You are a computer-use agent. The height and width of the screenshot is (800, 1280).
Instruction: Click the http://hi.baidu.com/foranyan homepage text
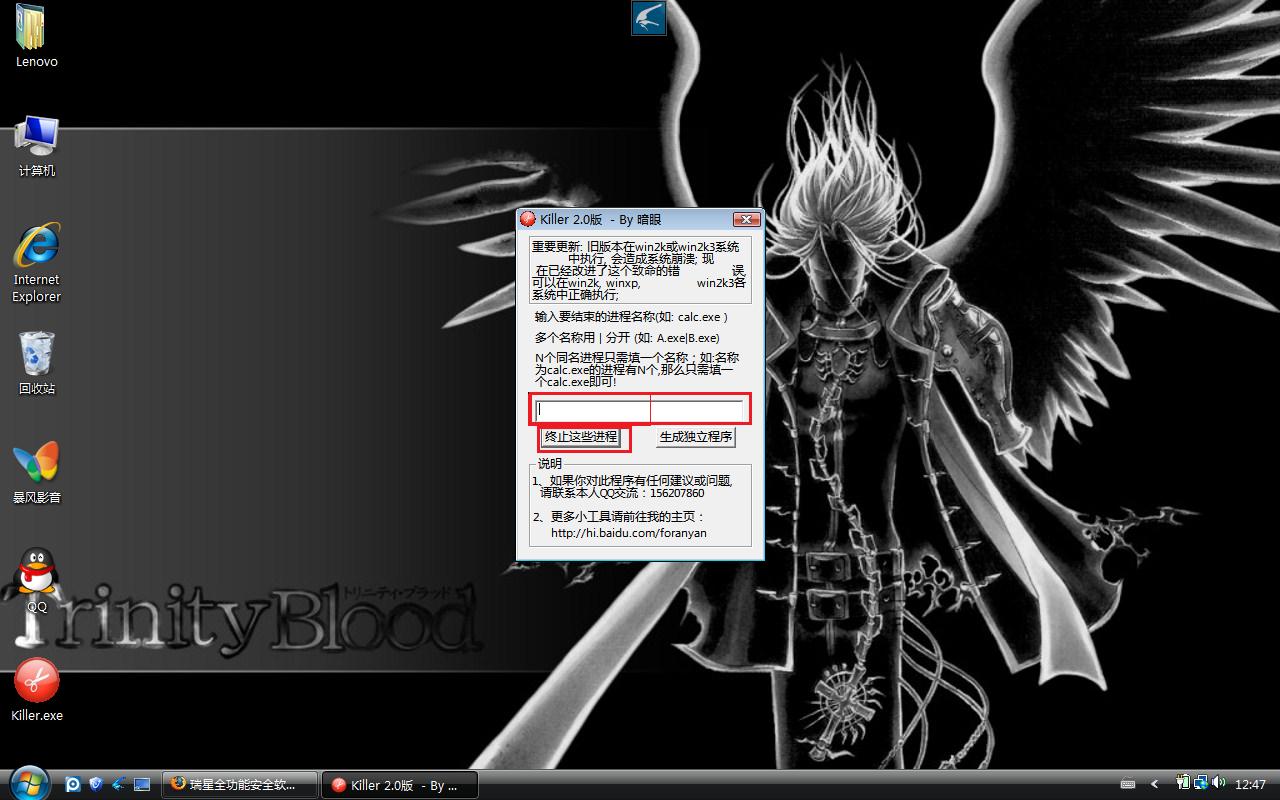(629, 533)
